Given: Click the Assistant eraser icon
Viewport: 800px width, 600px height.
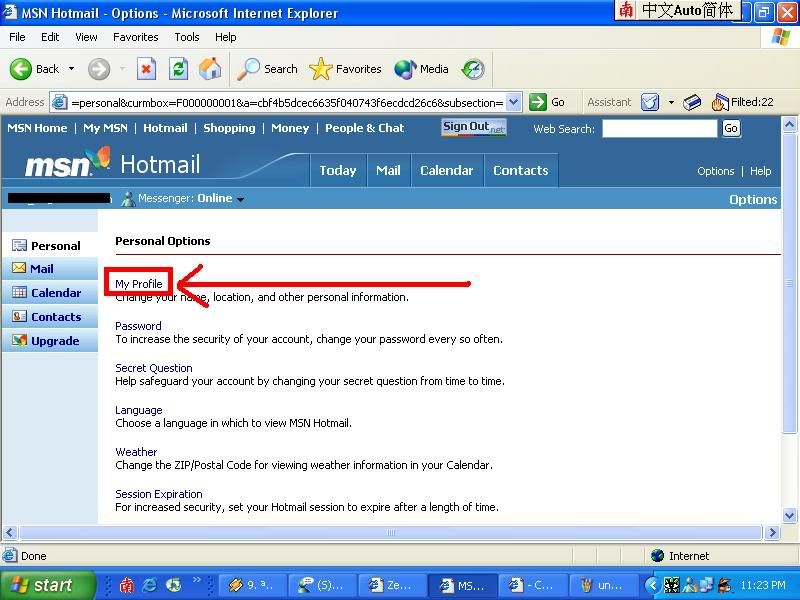Looking at the screenshot, I should point(692,102).
